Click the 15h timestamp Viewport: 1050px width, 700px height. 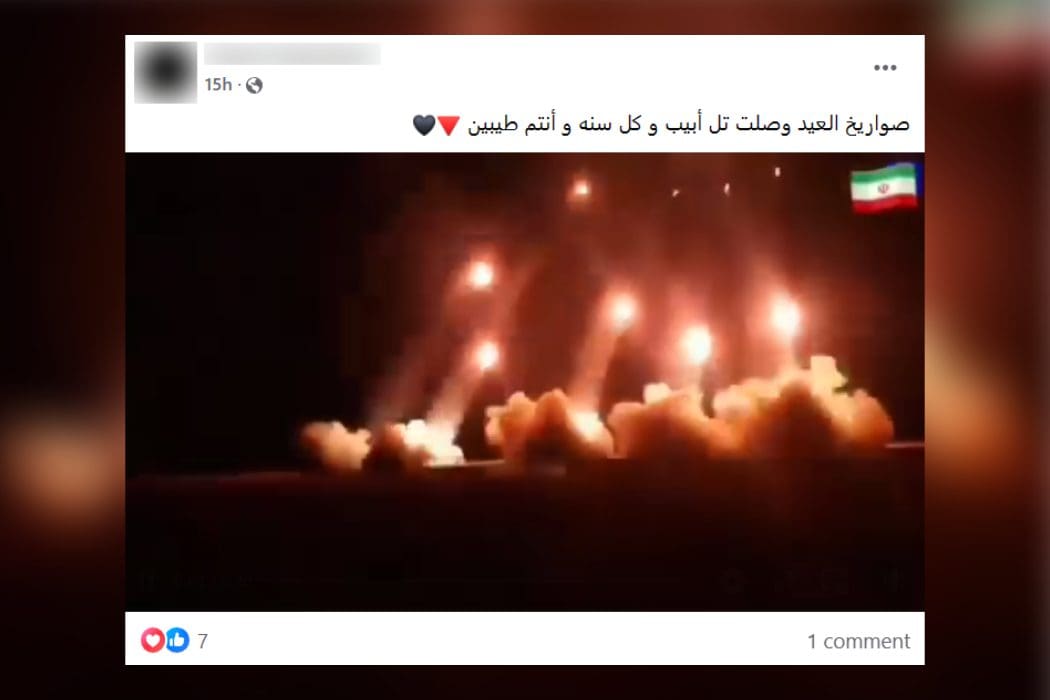click(218, 85)
